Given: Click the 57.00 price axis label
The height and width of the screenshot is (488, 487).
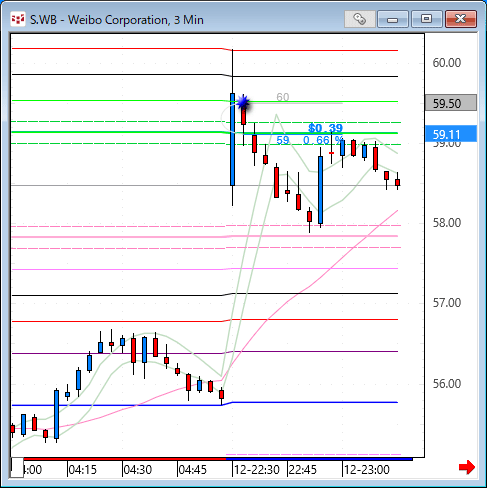Looking at the screenshot, I should coord(447,303).
